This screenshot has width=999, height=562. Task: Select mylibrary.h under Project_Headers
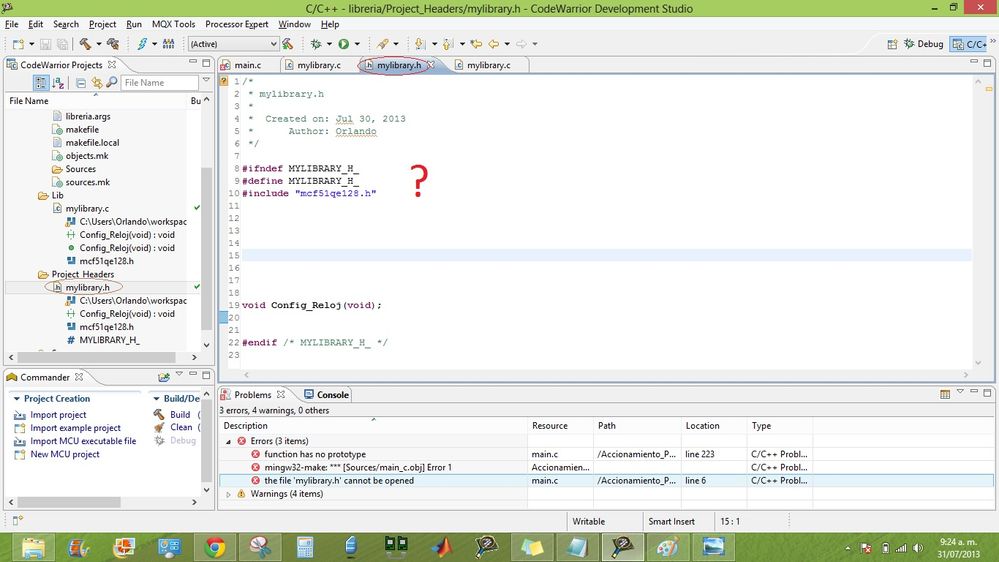coord(87,287)
